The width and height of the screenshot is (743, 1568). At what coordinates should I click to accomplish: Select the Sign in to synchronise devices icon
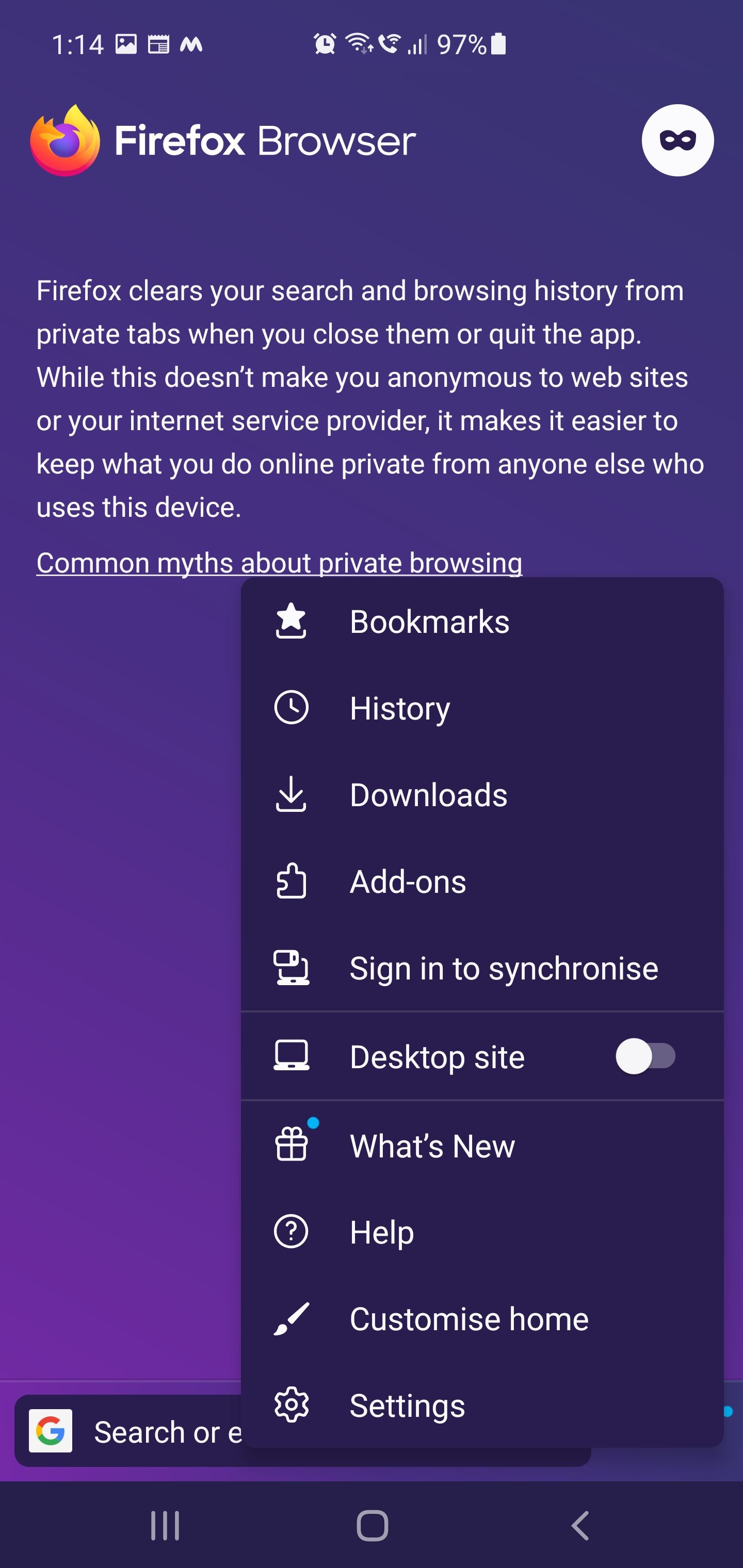(291, 968)
